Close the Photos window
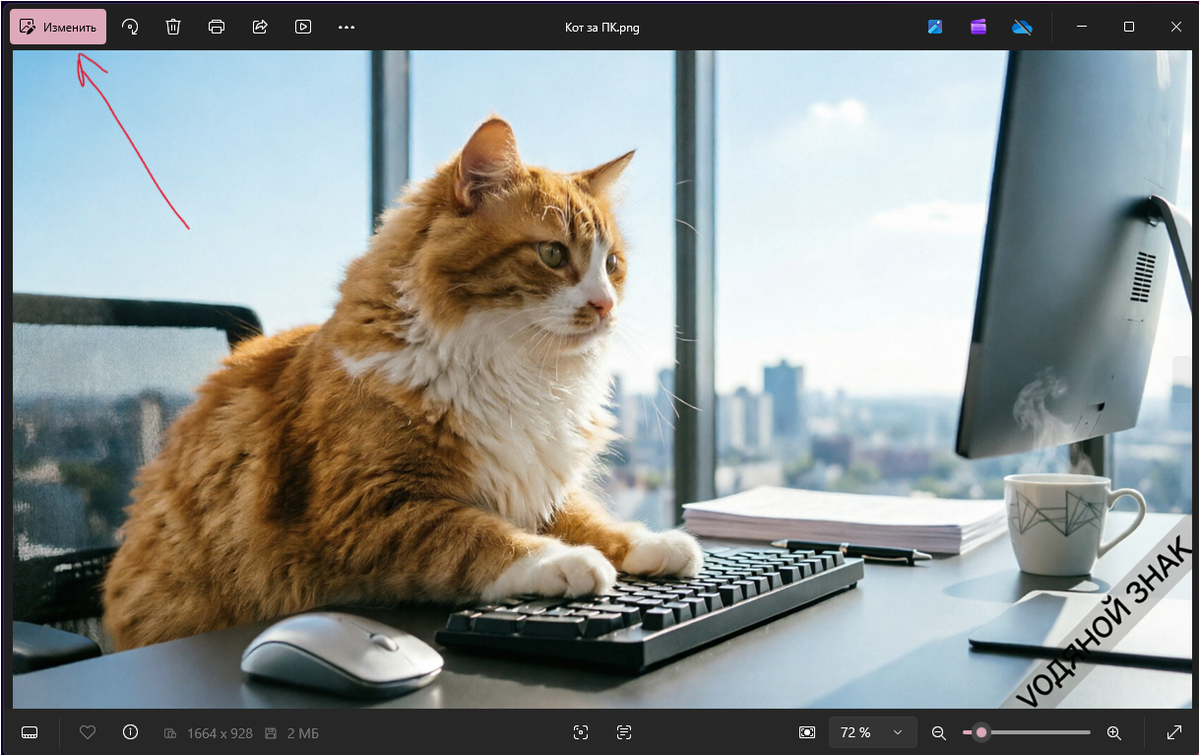1200x756 pixels. tap(1176, 27)
